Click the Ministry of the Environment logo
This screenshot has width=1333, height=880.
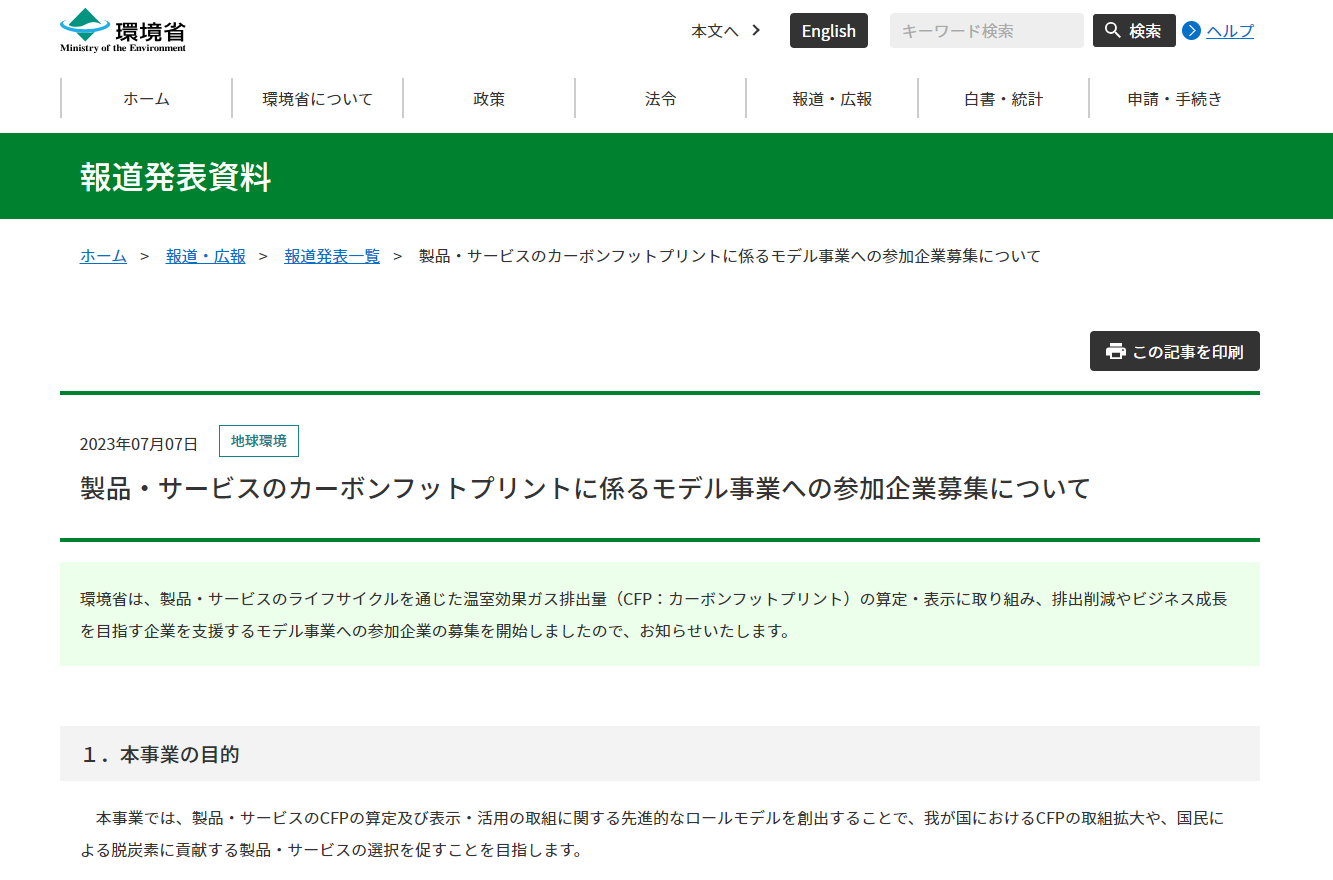click(x=123, y=30)
